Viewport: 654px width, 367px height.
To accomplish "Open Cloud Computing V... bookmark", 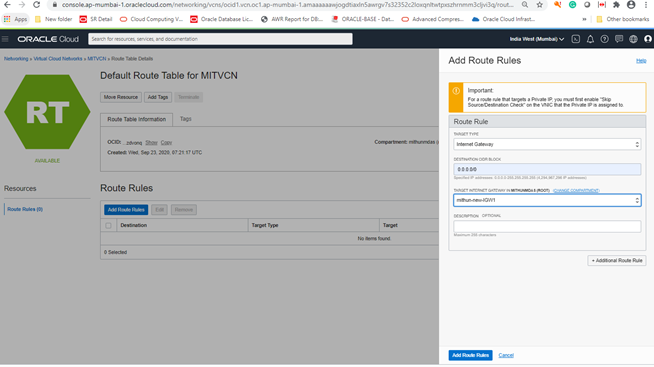I will 151,19.
